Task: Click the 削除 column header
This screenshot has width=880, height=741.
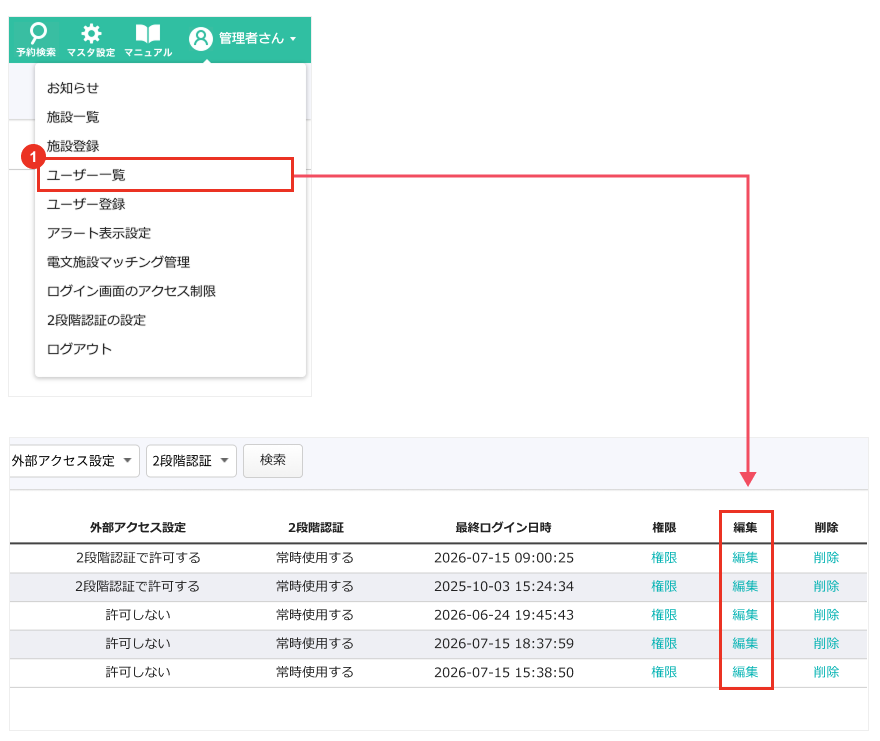Action: [826, 527]
